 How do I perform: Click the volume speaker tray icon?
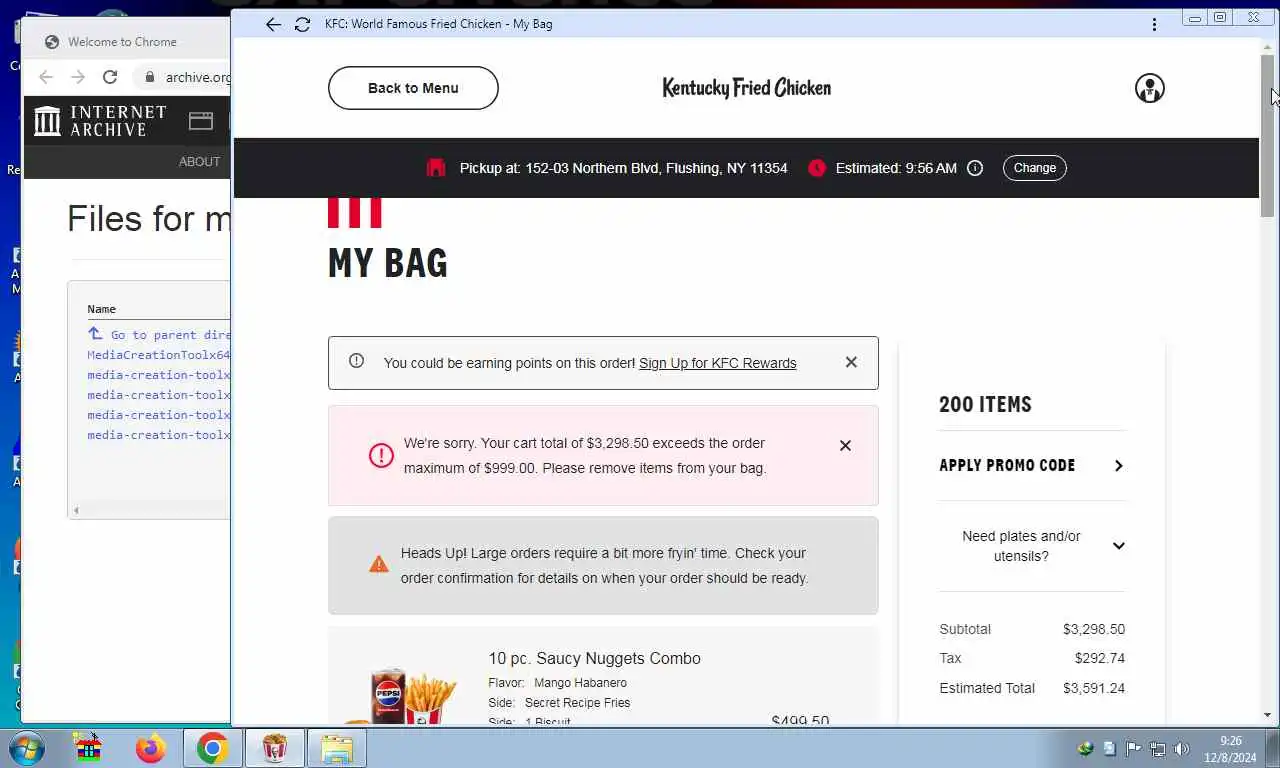pyautogui.click(x=1181, y=749)
